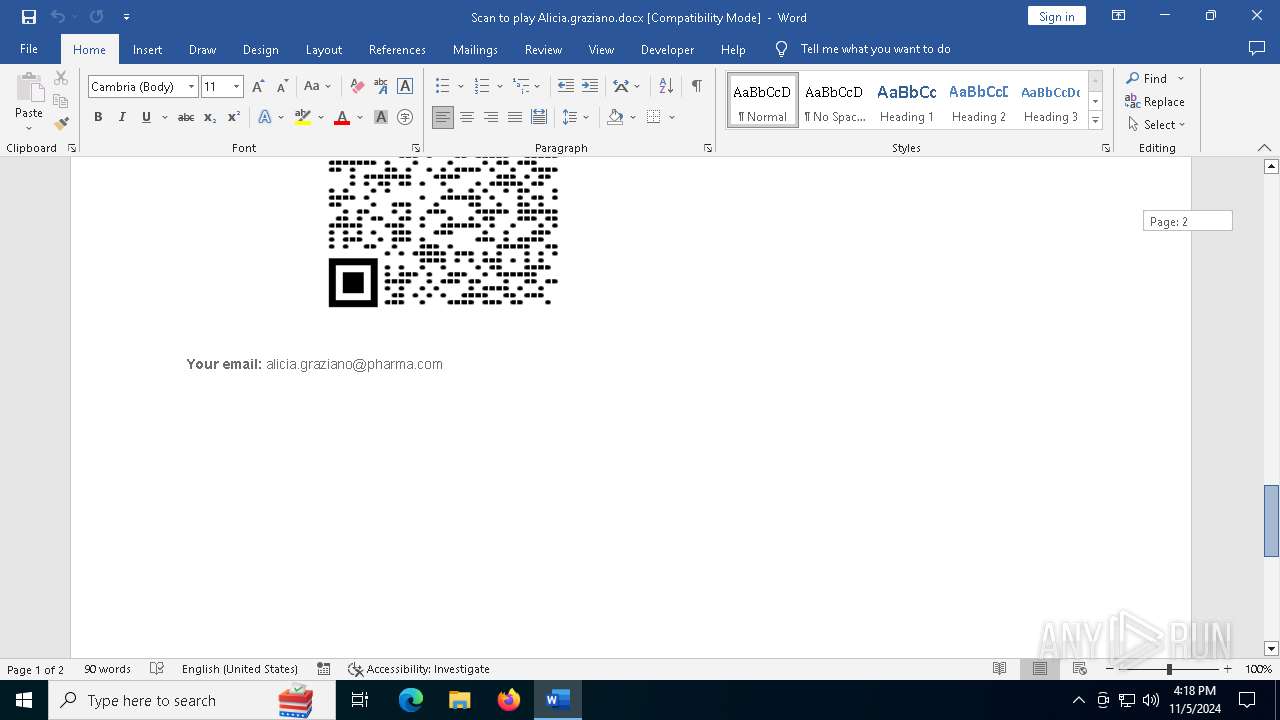Apply the No Spacing style
This screenshot has width=1280, height=720.
(x=835, y=101)
